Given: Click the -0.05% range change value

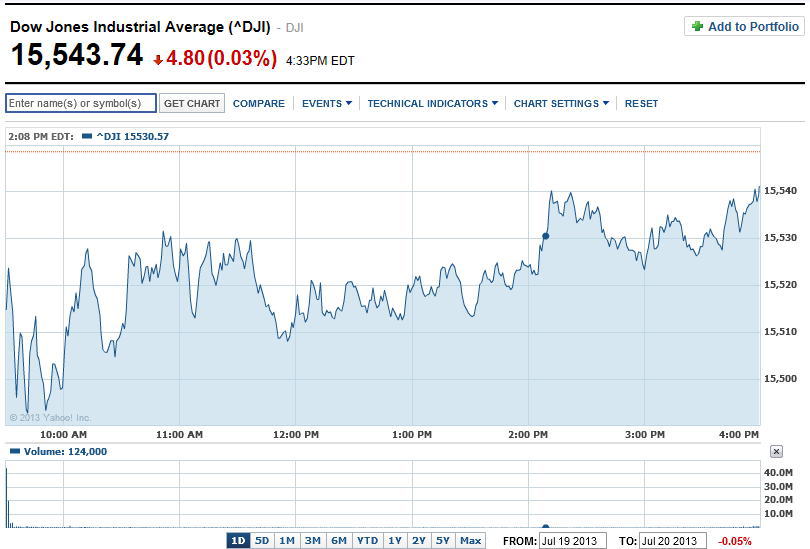Looking at the screenshot, I should 735,541.
